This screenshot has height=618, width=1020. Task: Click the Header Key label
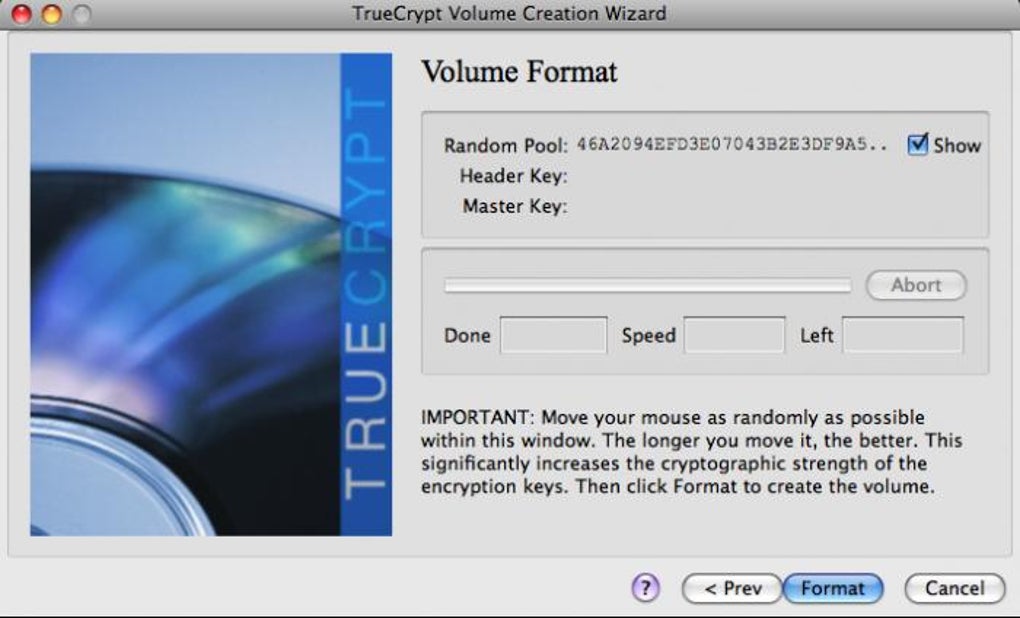pos(513,176)
